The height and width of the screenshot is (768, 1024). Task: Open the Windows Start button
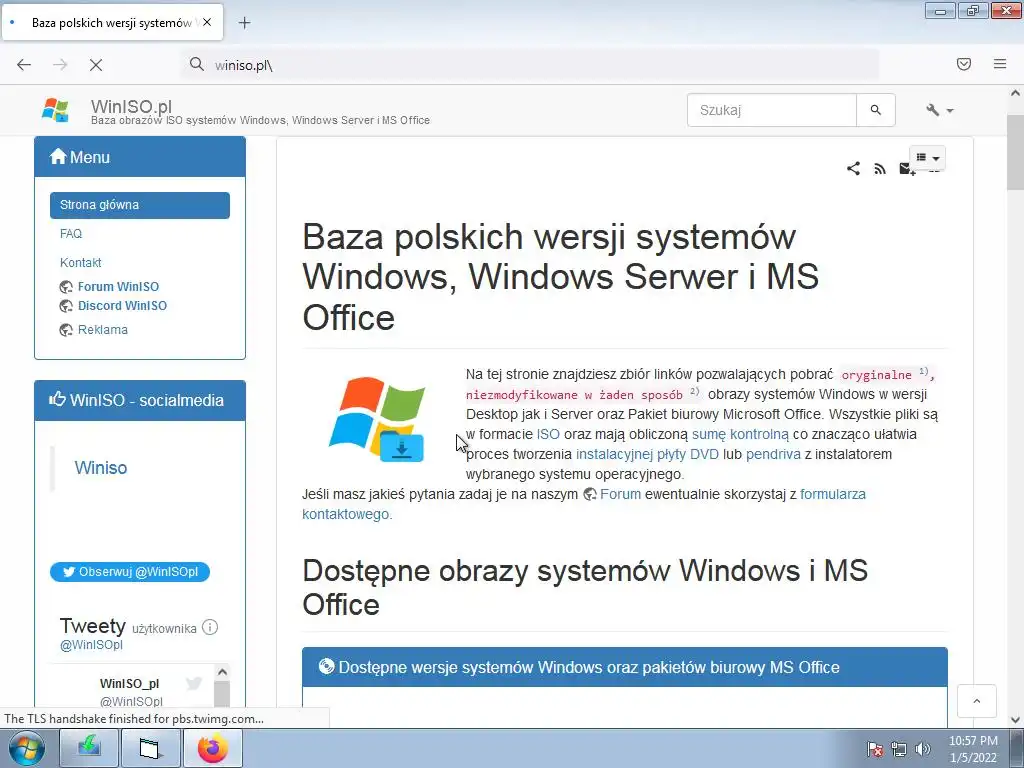pos(26,748)
